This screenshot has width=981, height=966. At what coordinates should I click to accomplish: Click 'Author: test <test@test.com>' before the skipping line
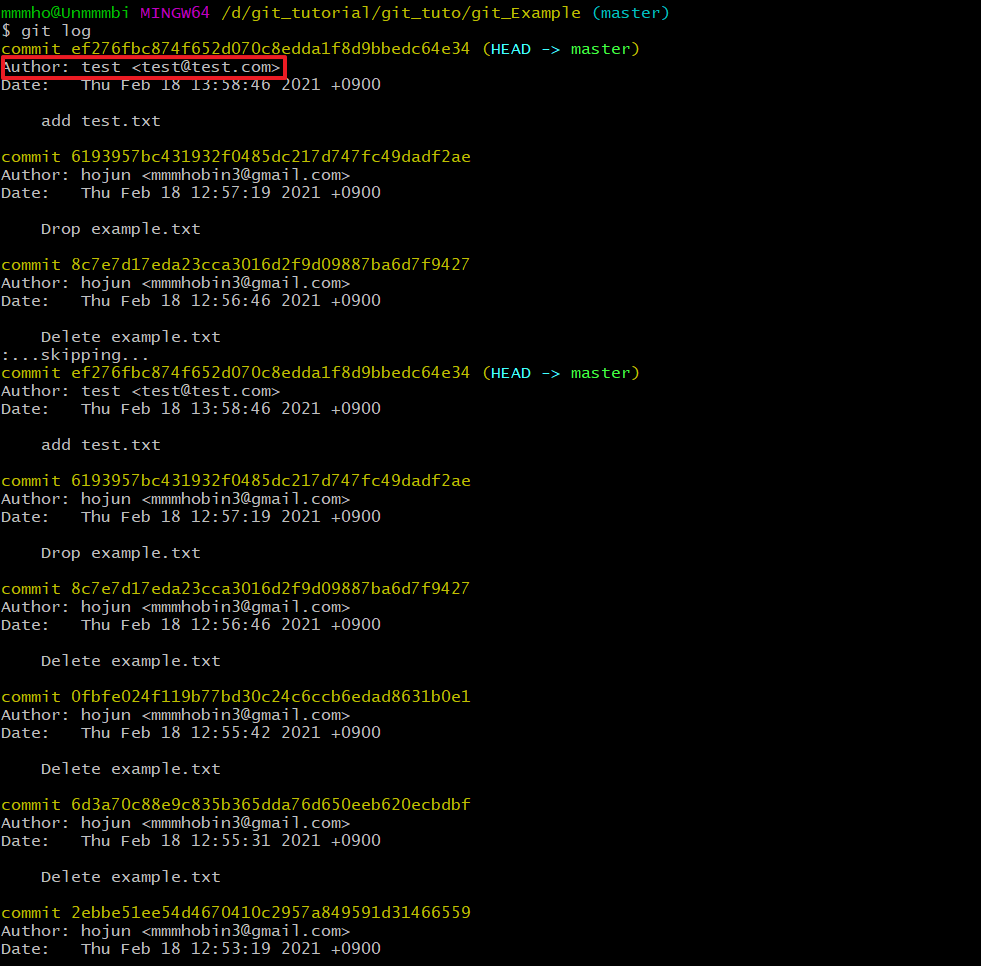coord(141,67)
